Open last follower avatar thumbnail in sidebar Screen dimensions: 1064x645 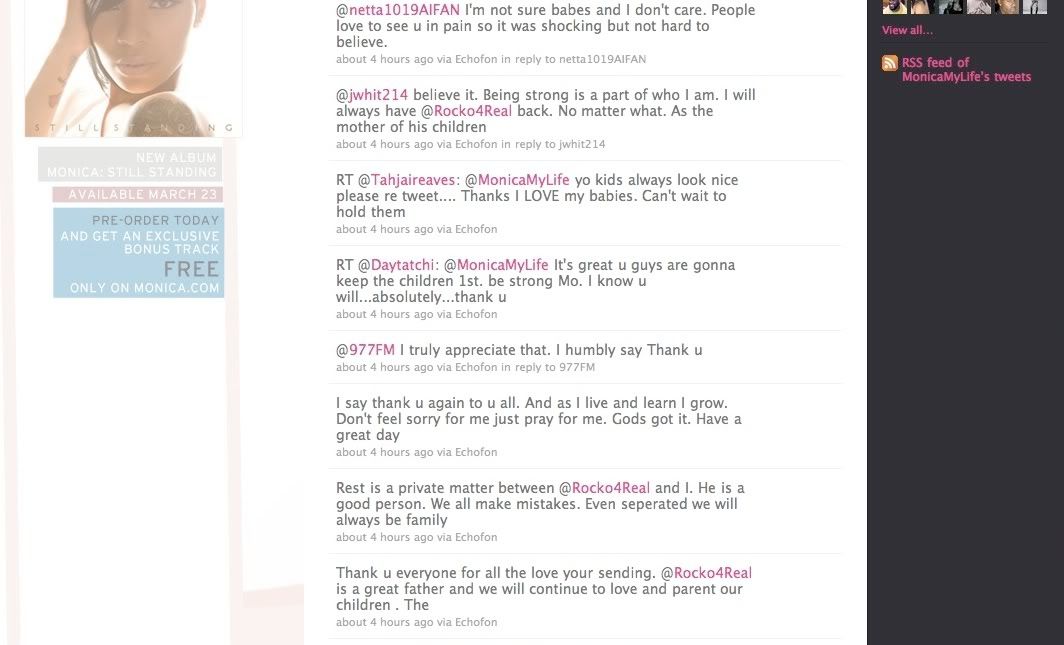click(x=1035, y=6)
